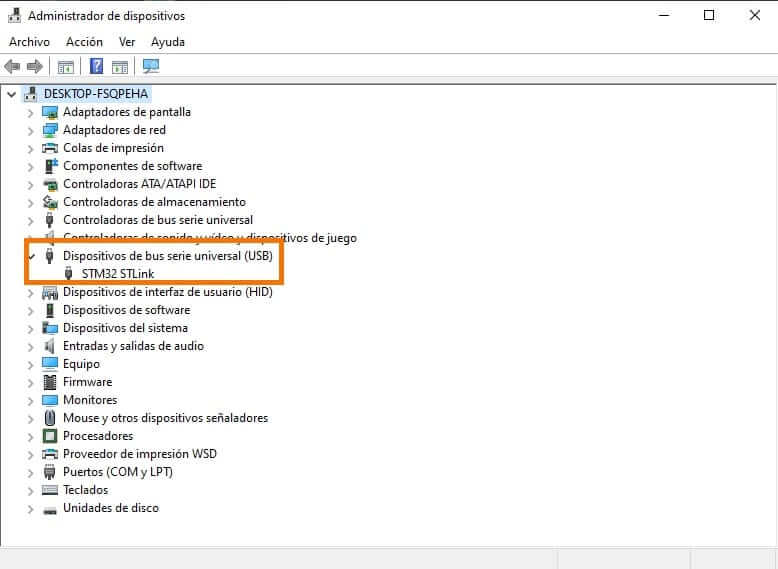Open the Archivo menu

(29, 42)
